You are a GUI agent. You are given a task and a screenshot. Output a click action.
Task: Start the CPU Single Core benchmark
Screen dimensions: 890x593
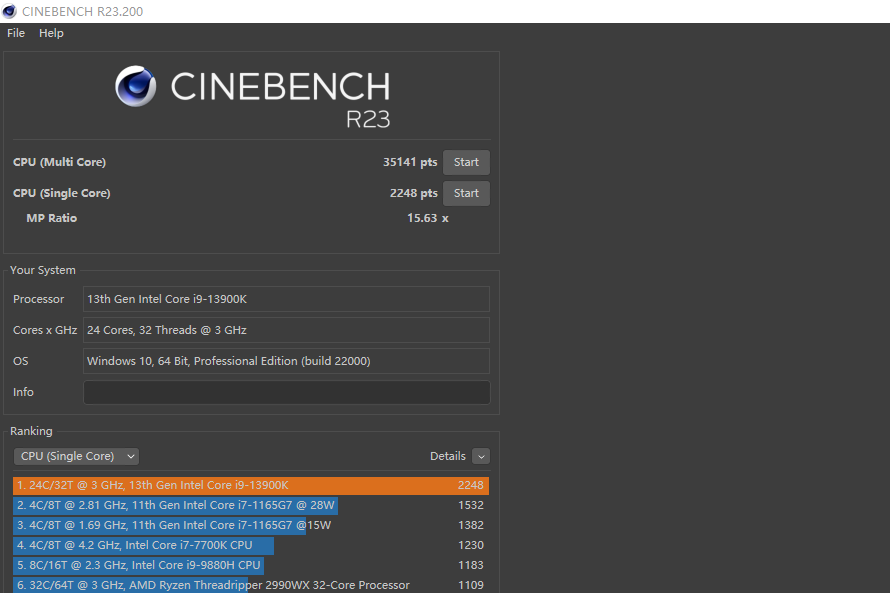click(x=466, y=193)
